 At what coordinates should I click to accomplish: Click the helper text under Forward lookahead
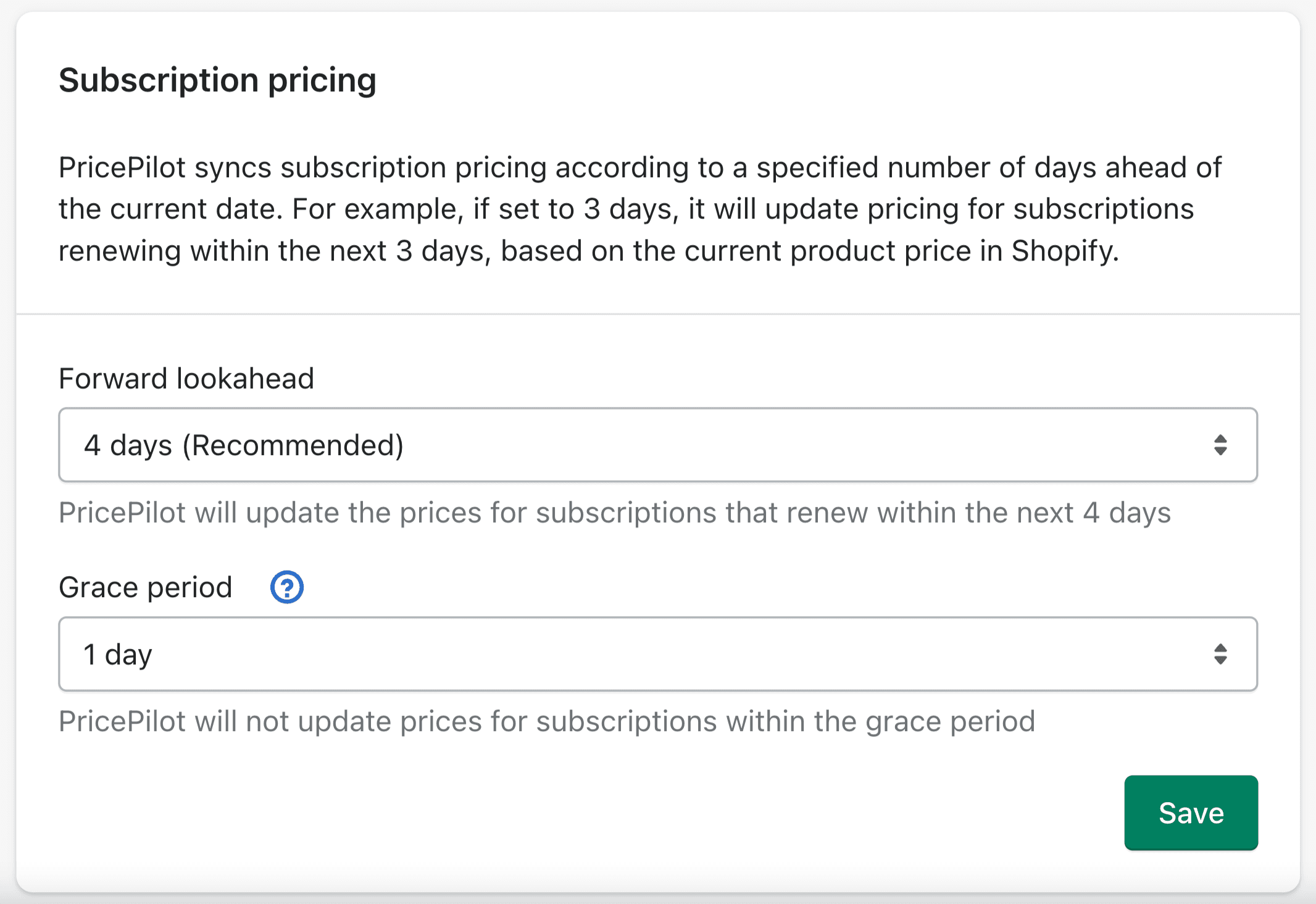614,513
